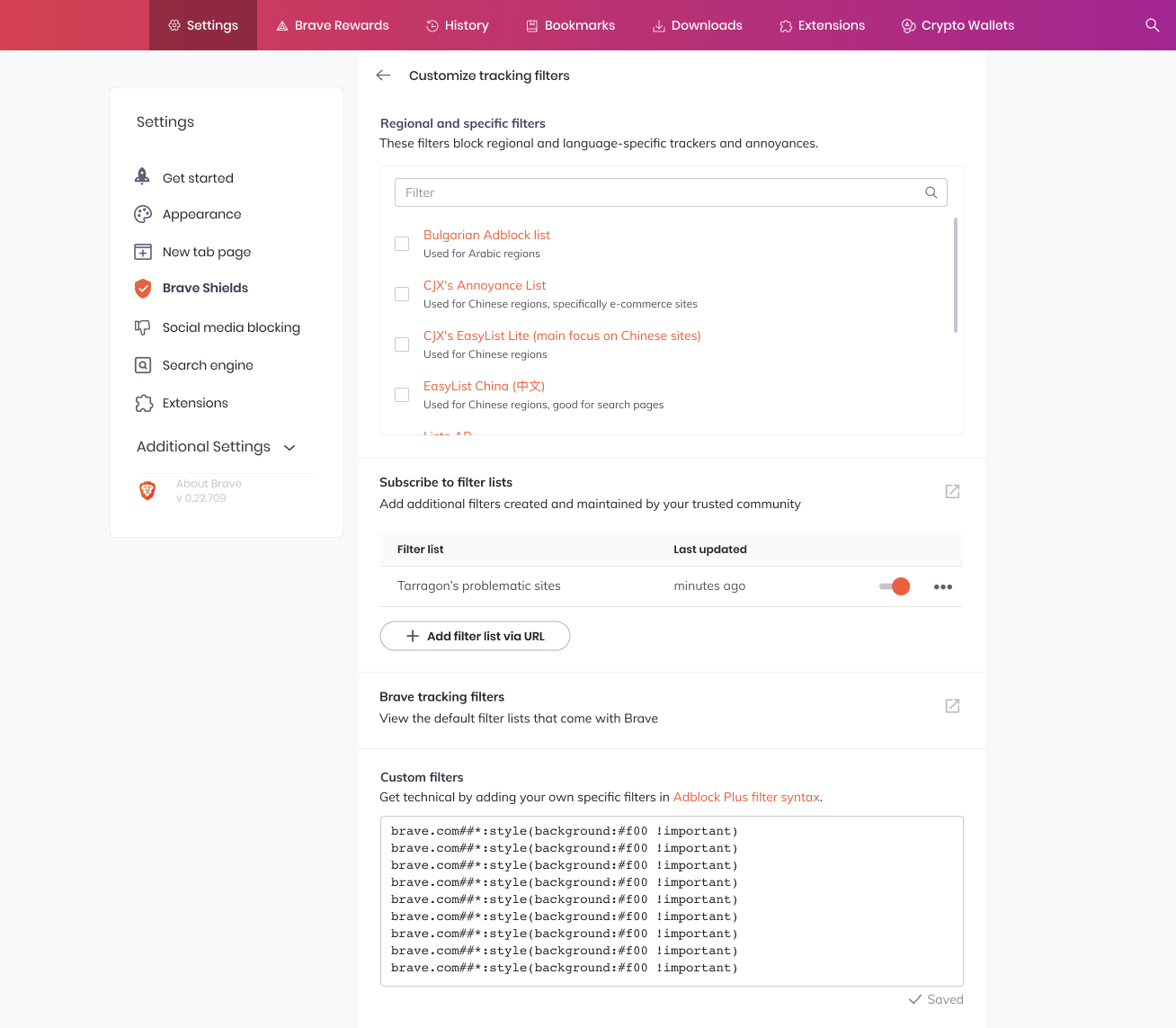Open Subscribe to filter lists external link icon
This screenshot has height=1028, width=1176.
pos(952,491)
